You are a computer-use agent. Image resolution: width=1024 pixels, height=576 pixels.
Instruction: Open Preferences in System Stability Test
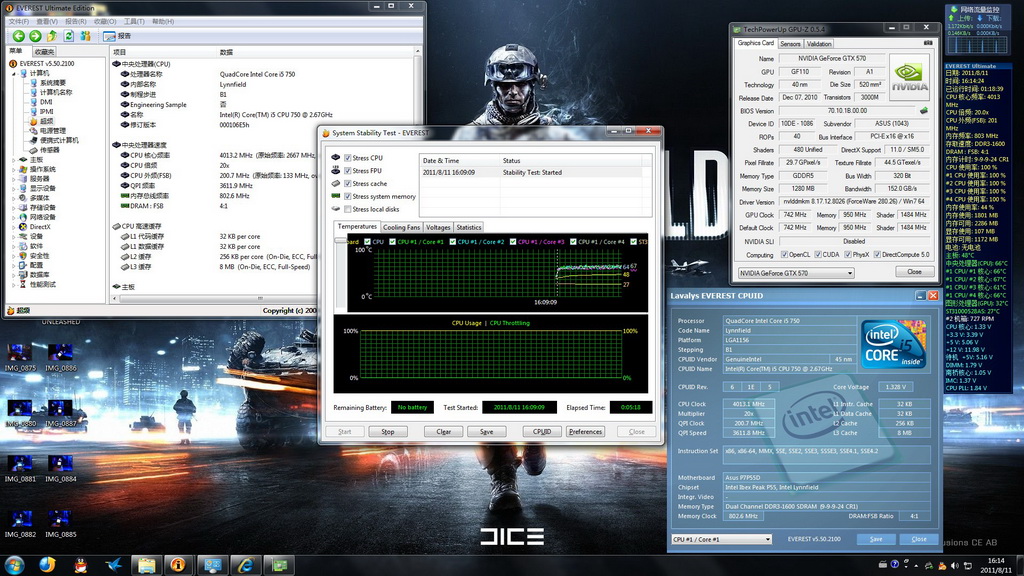585,432
